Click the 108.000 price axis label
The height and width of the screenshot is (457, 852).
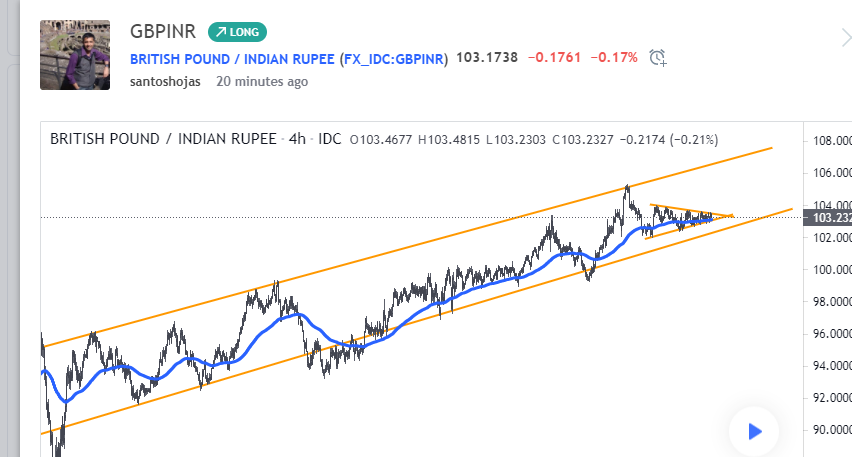(832, 141)
